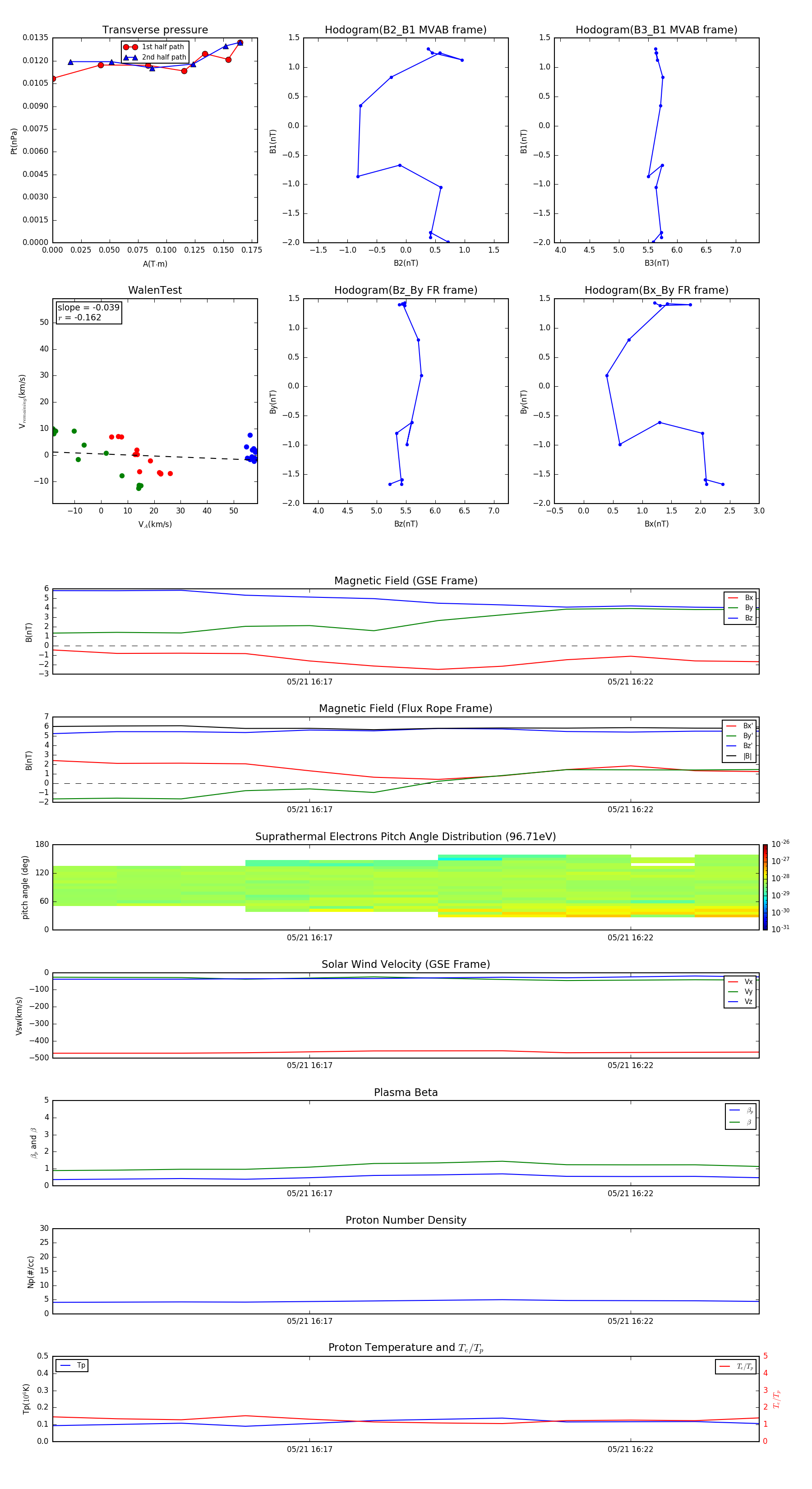Image resolution: width=812 pixels, height=1489 pixels.
Task: Click the 'Proton Number Density' title
Action: click(406, 1221)
